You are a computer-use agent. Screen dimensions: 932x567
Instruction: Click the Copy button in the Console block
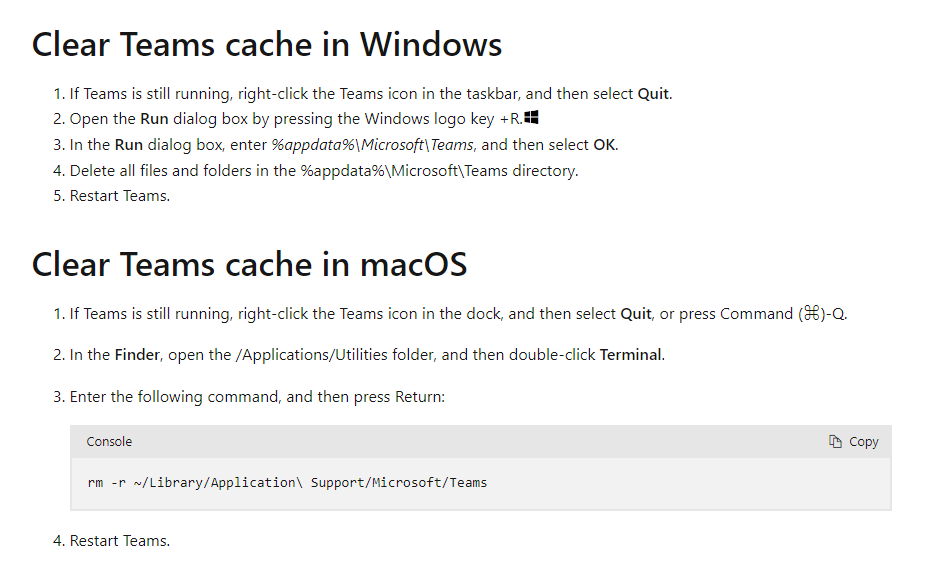(854, 442)
